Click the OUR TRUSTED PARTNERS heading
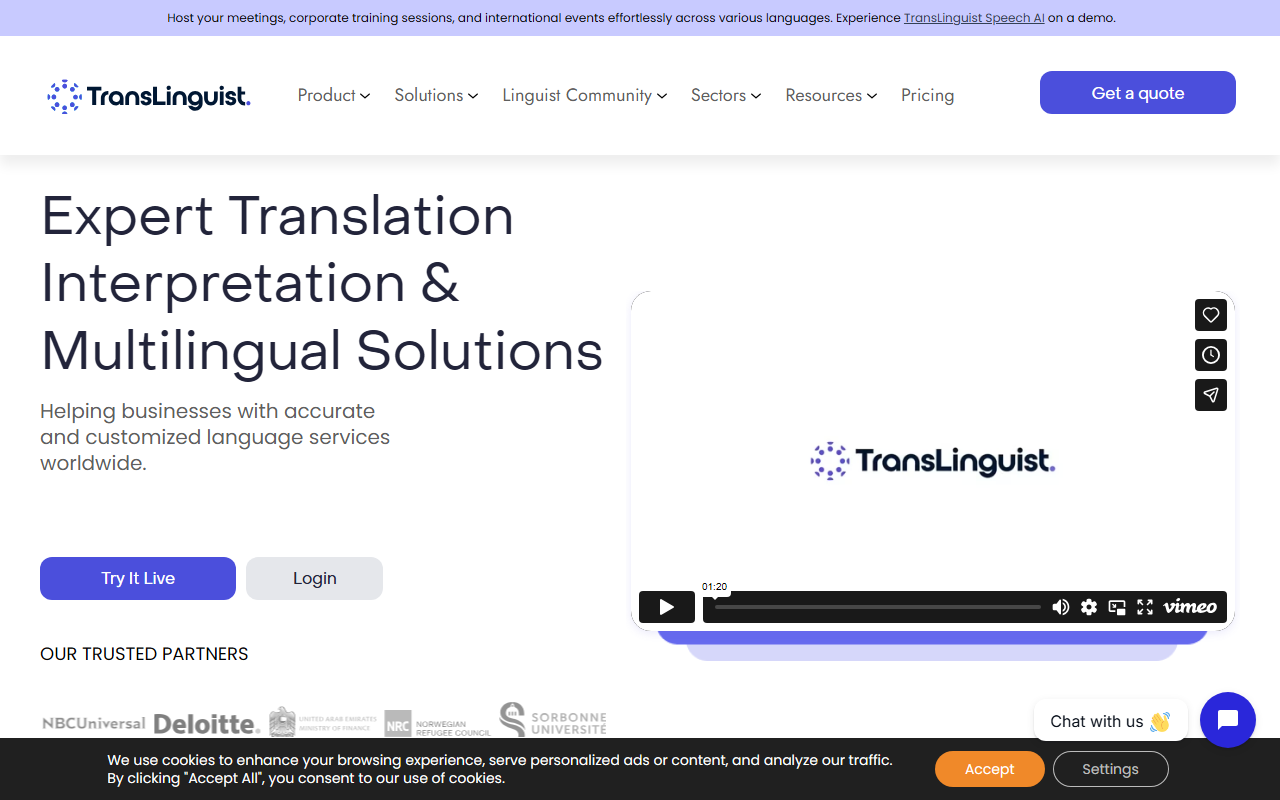Viewport: 1280px width, 800px height. coord(144,654)
